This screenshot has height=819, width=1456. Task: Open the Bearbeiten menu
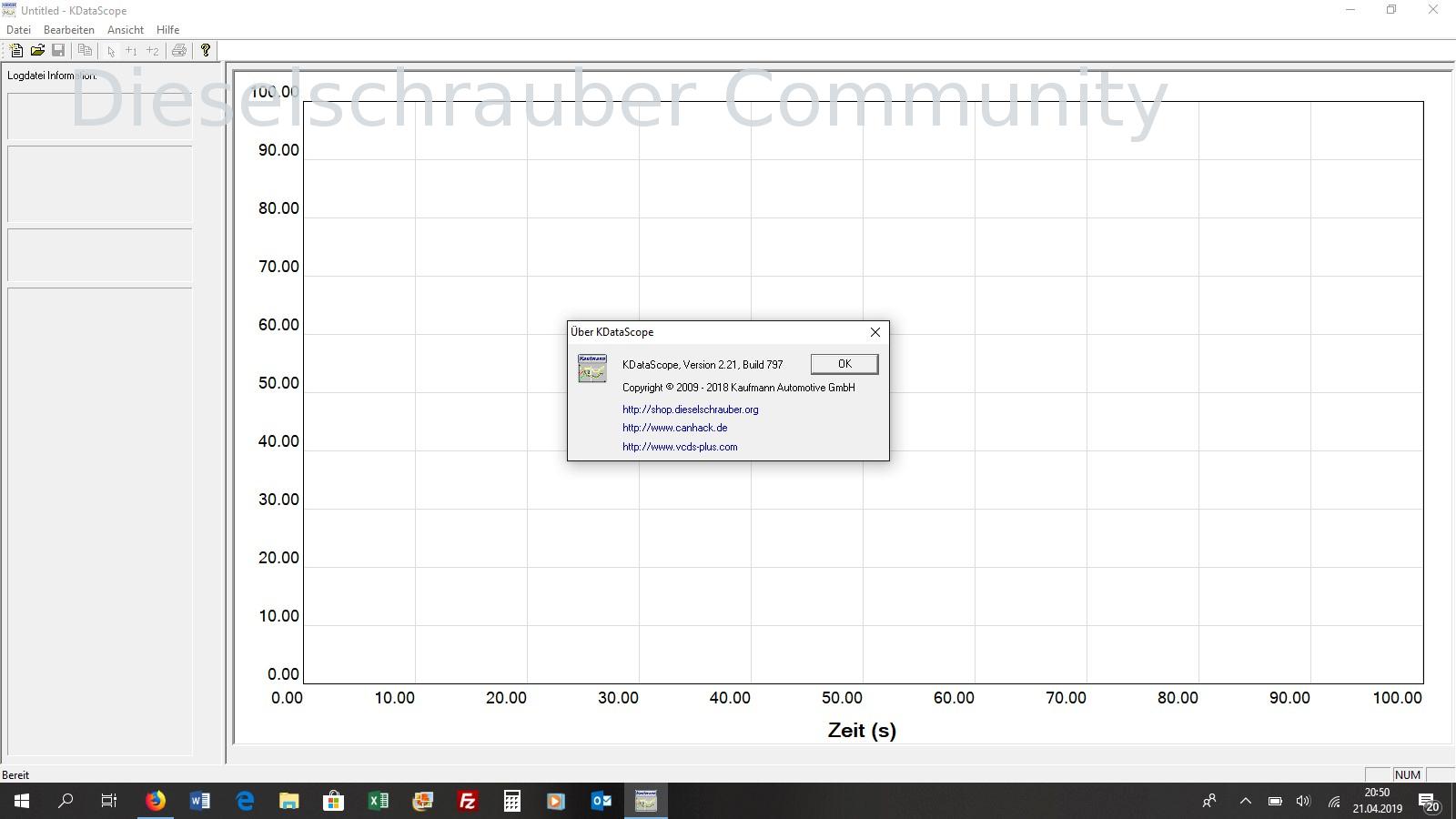tap(69, 30)
